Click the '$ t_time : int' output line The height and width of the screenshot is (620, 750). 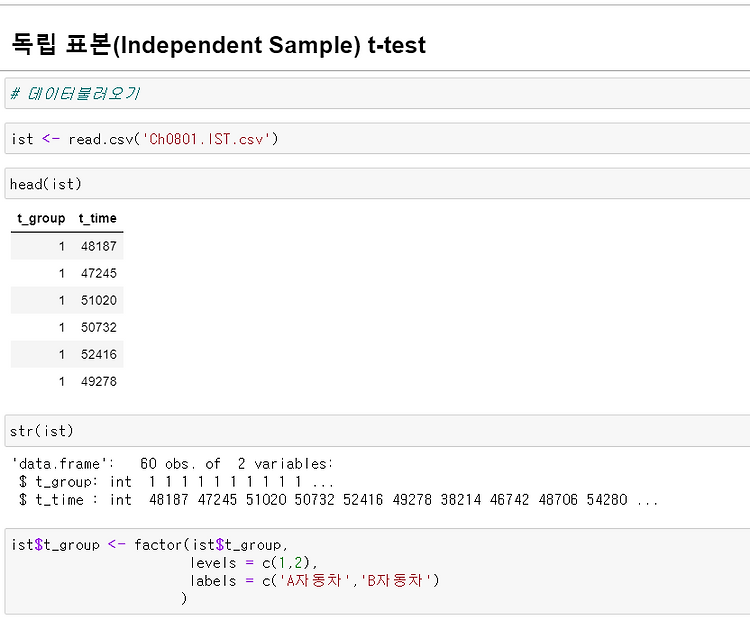click(339, 500)
